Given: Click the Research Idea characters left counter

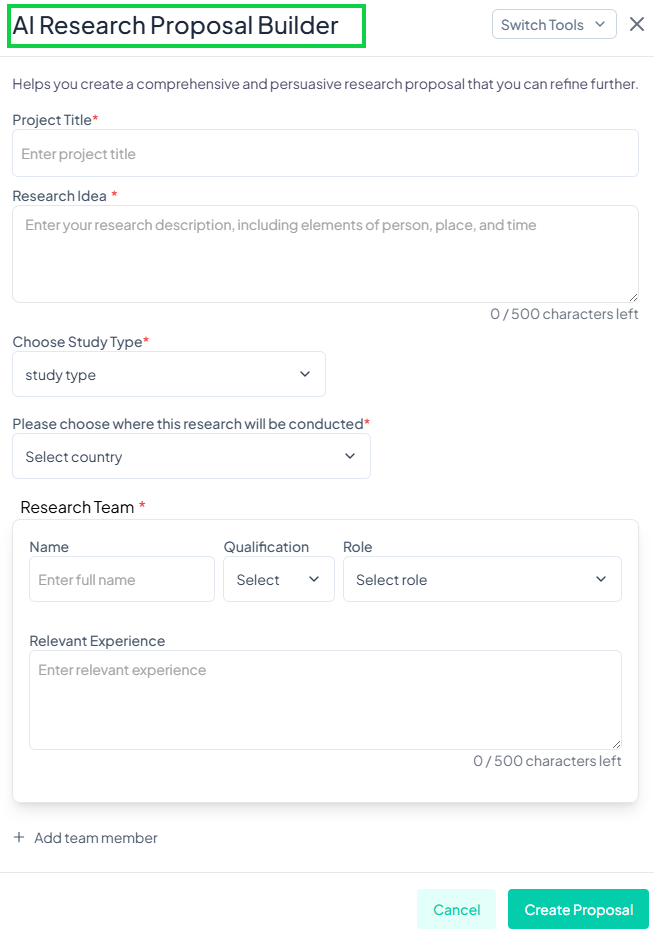Looking at the screenshot, I should [x=564, y=314].
